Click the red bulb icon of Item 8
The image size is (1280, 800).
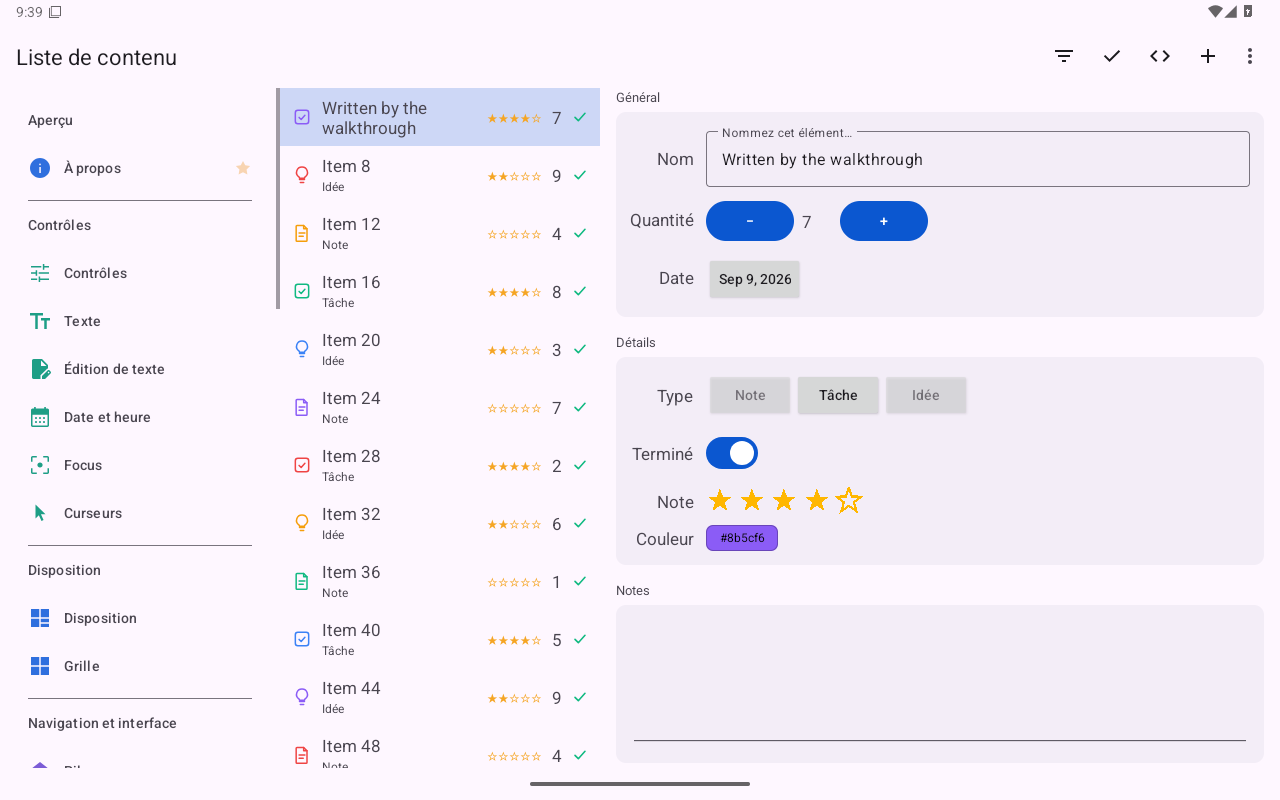coord(302,175)
